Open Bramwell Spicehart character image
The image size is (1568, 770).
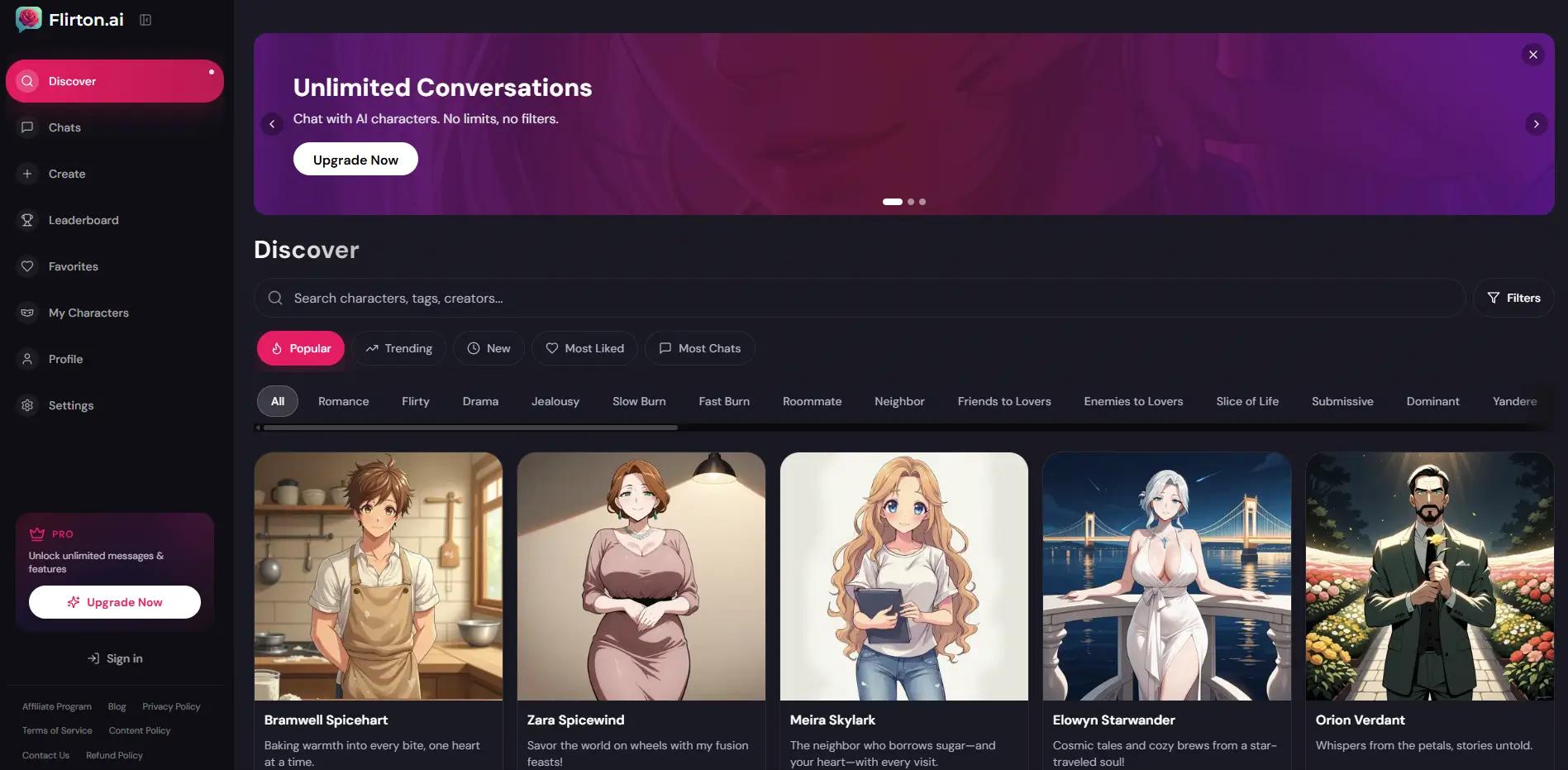click(x=379, y=576)
